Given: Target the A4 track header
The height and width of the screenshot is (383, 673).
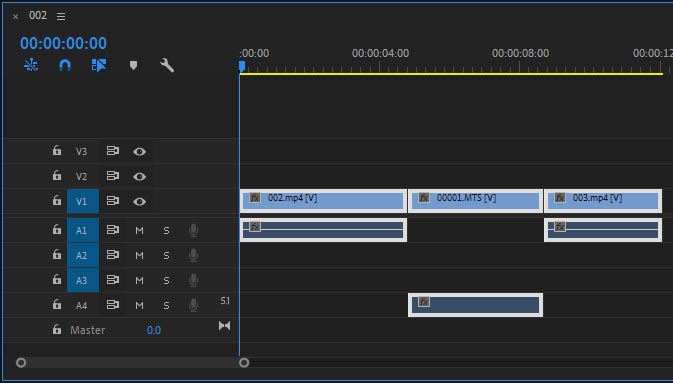Looking at the screenshot, I should [82, 305].
